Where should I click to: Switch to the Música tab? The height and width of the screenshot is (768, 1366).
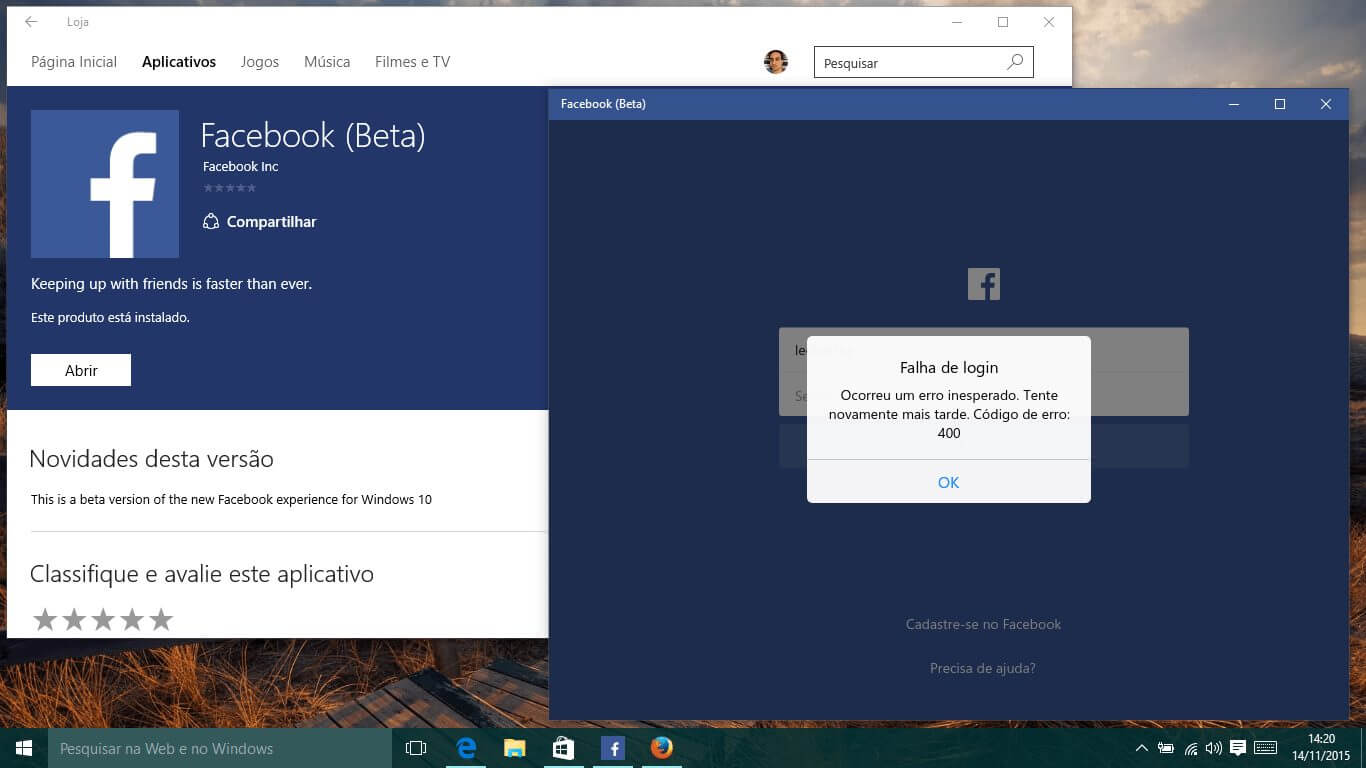[x=327, y=62]
